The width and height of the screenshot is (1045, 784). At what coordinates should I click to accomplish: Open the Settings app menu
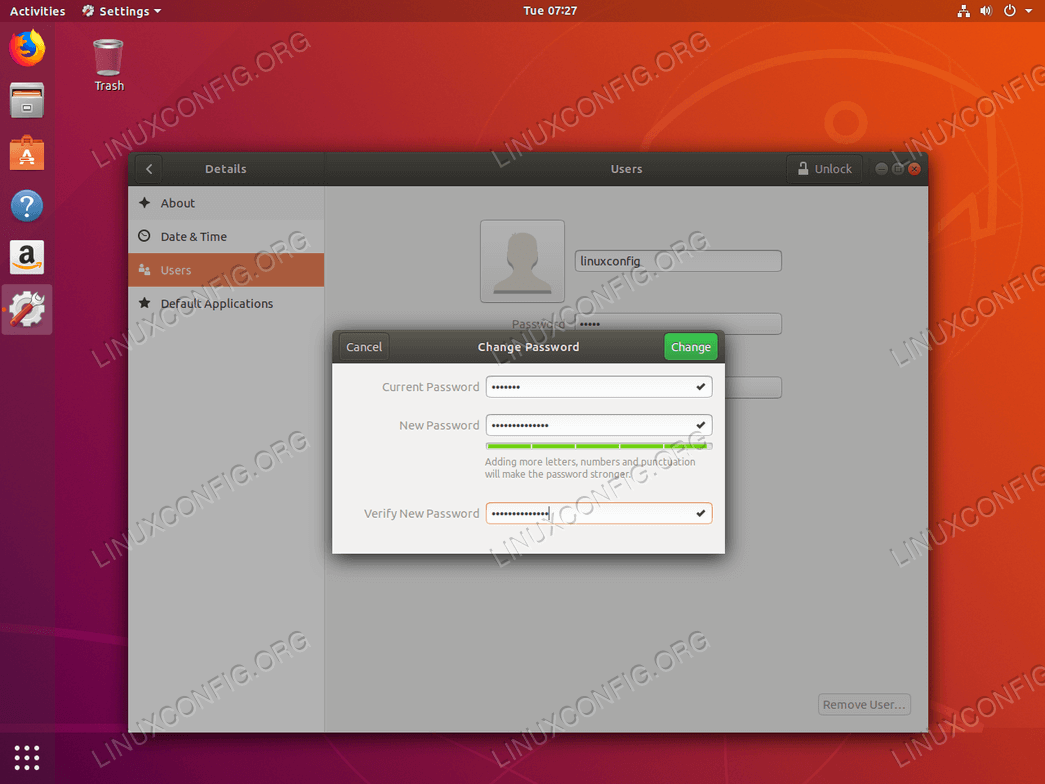click(122, 11)
